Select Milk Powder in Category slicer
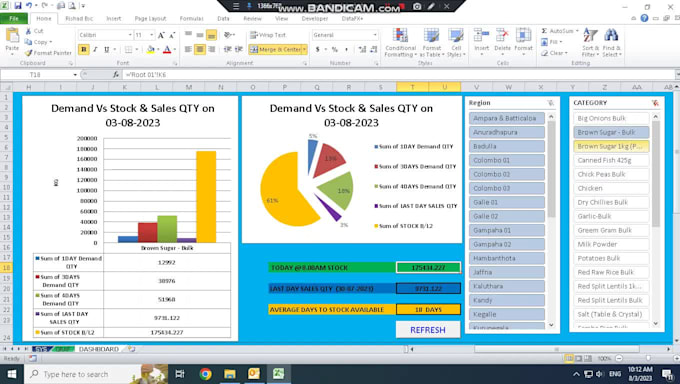 point(611,244)
